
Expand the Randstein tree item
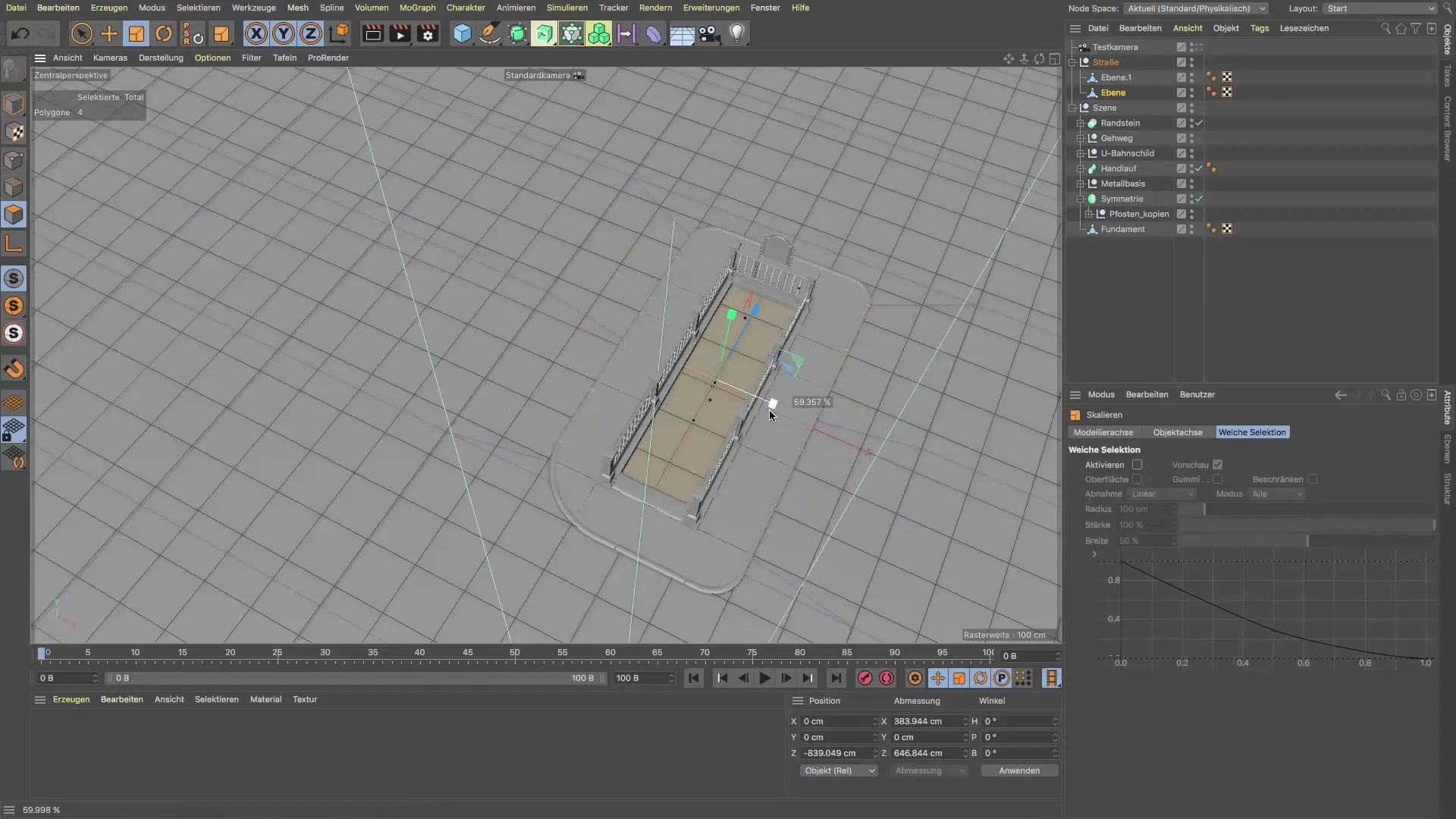[1080, 123]
